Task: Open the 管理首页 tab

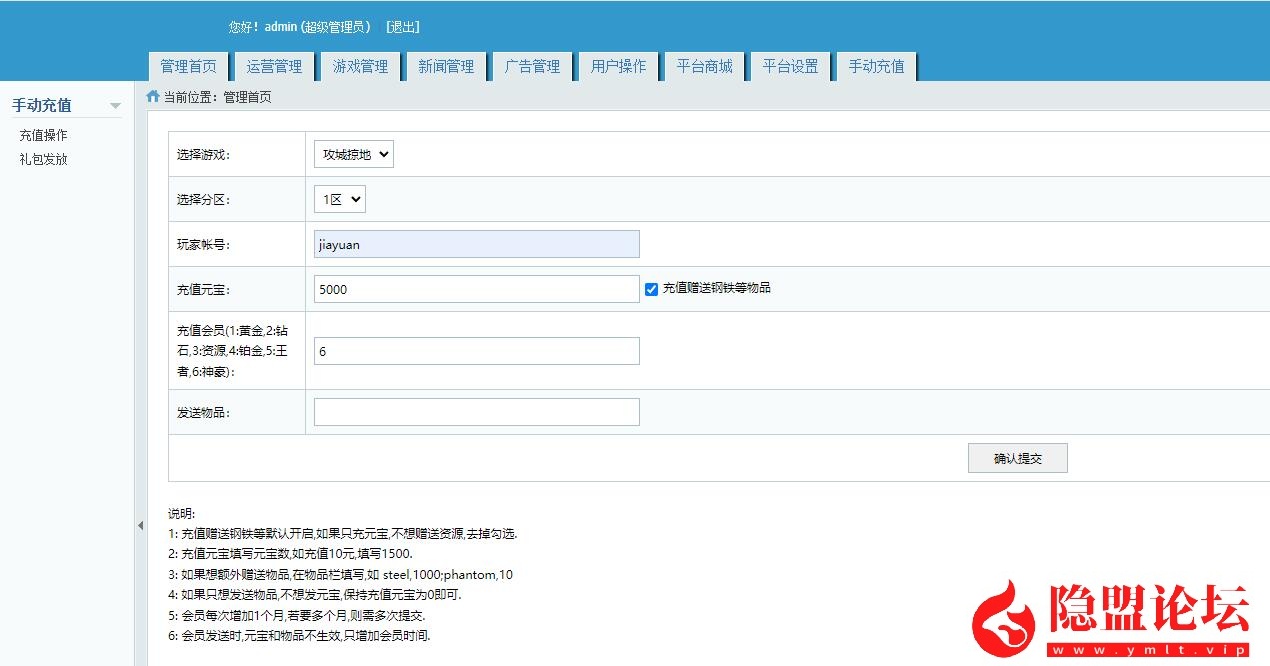Action: tap(188, 66)
